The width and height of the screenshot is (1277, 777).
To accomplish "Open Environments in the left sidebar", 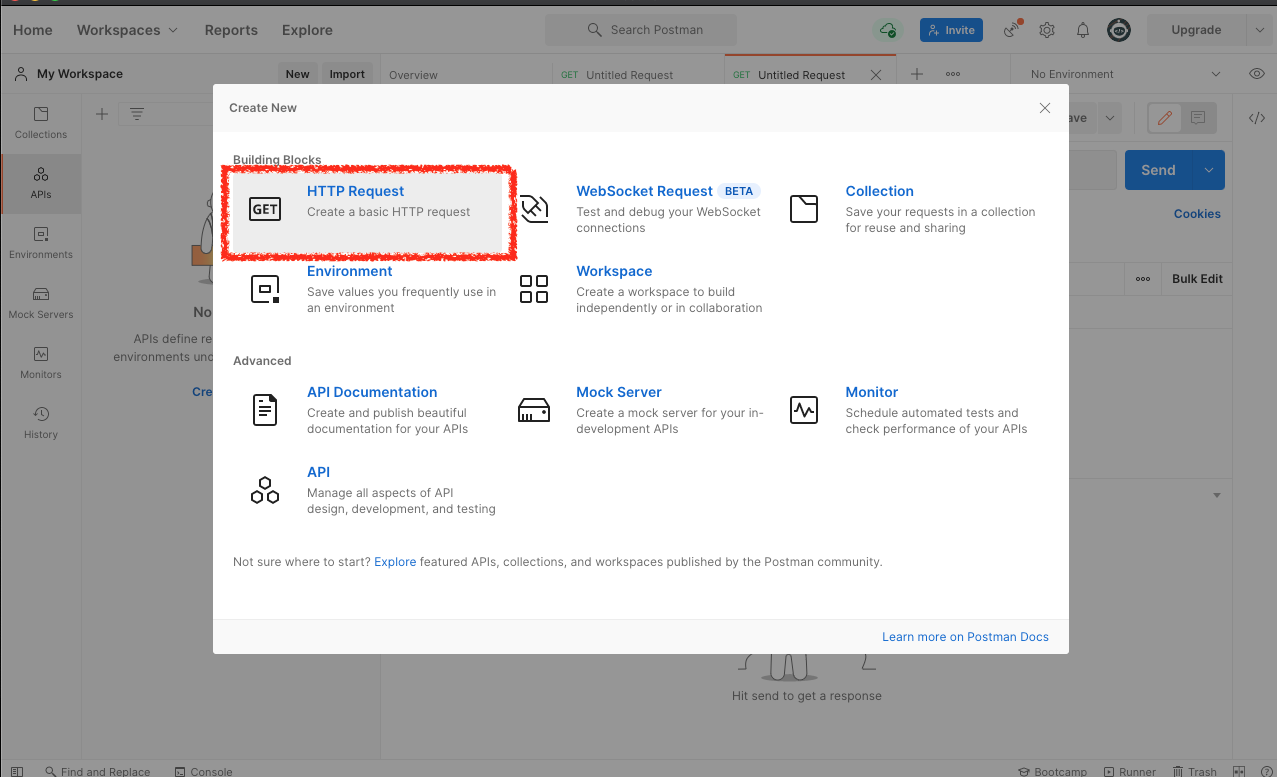I will tap(41, 243).
